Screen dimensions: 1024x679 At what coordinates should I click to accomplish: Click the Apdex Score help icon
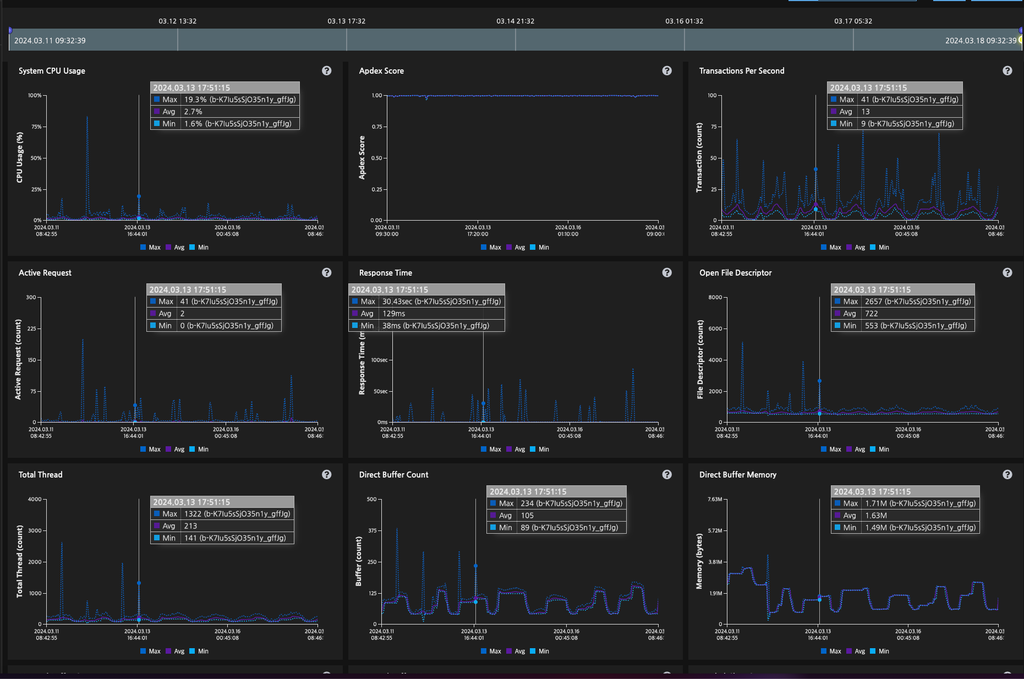667,71
